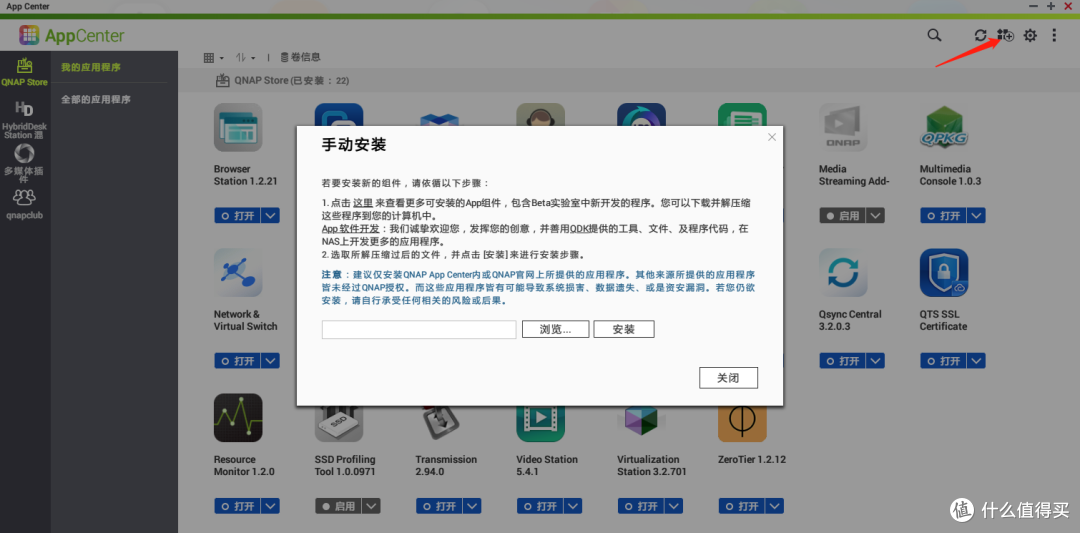Open the search magnifier icon
Image resolution: width=1080 pixels, height=533 pixels.
934,35
